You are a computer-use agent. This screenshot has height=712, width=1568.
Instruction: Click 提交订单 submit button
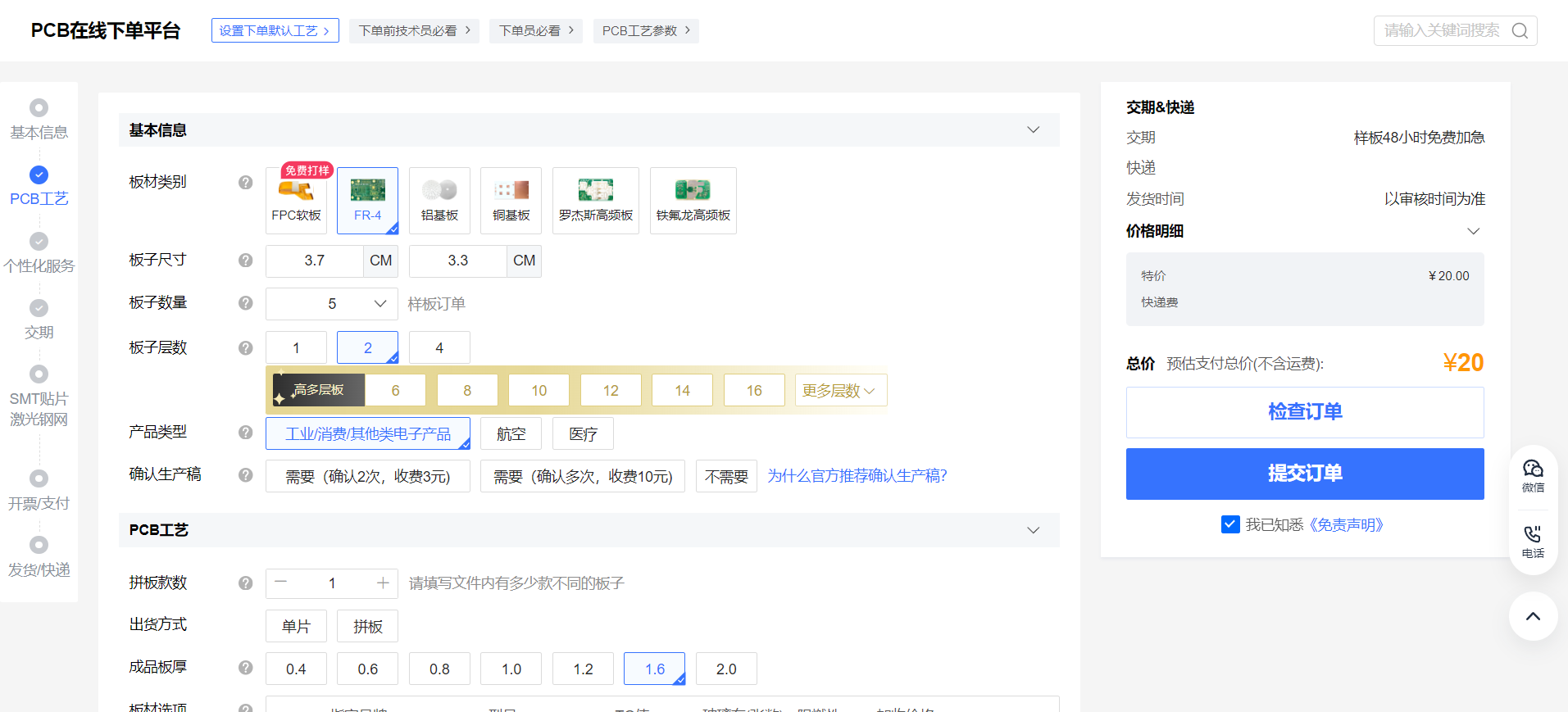pyautogui.click(x=1305, y=474)
